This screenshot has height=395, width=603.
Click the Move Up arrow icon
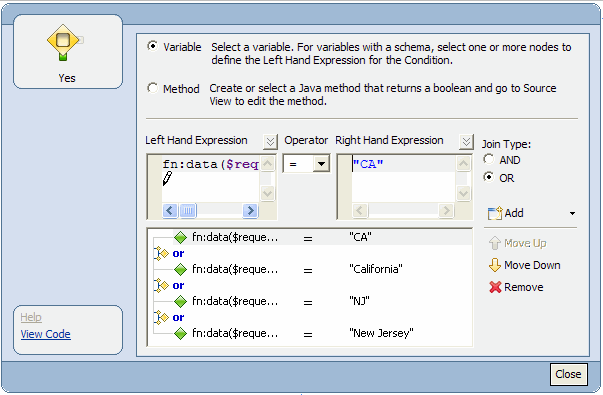(x=495, y=243)
